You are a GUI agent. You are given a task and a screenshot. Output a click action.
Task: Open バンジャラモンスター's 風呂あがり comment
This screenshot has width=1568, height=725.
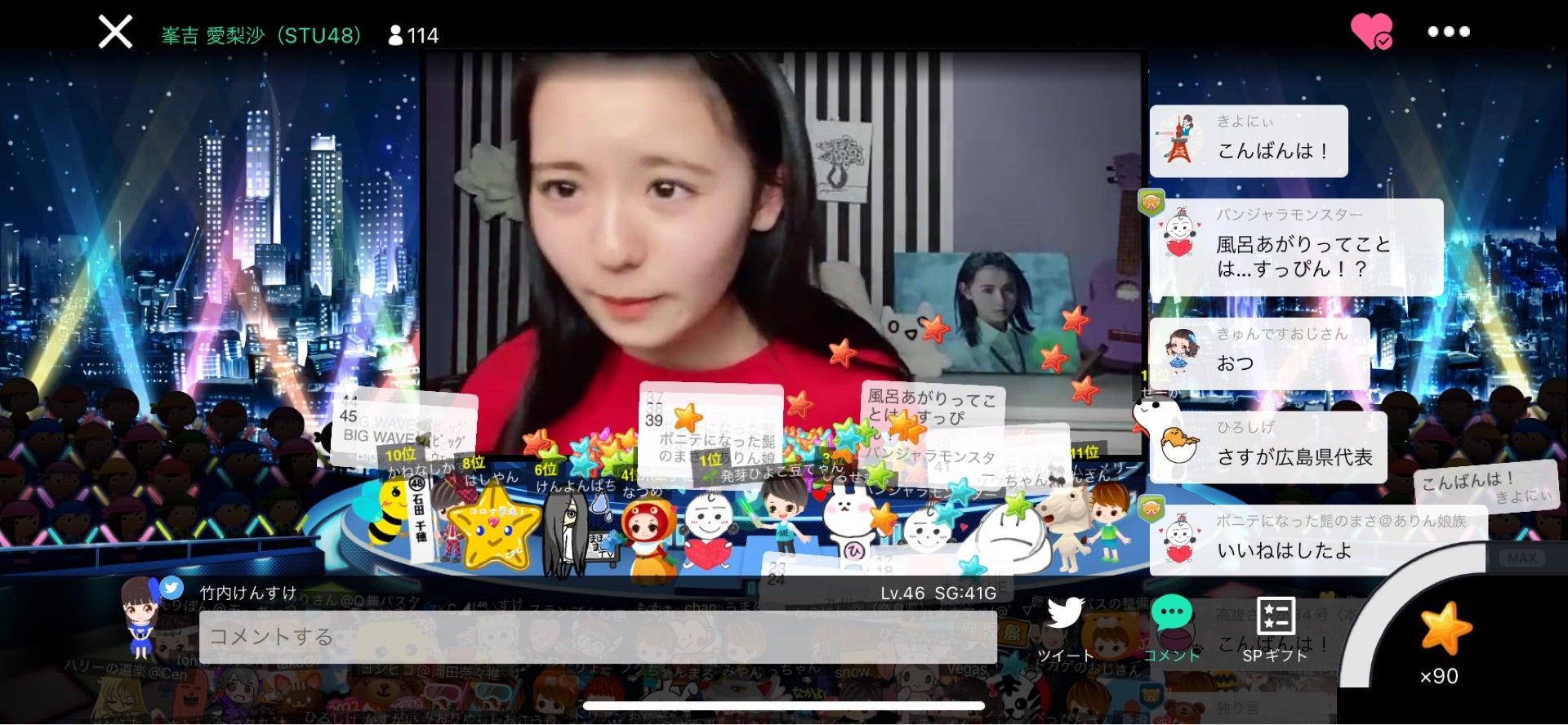point(1296,247)
